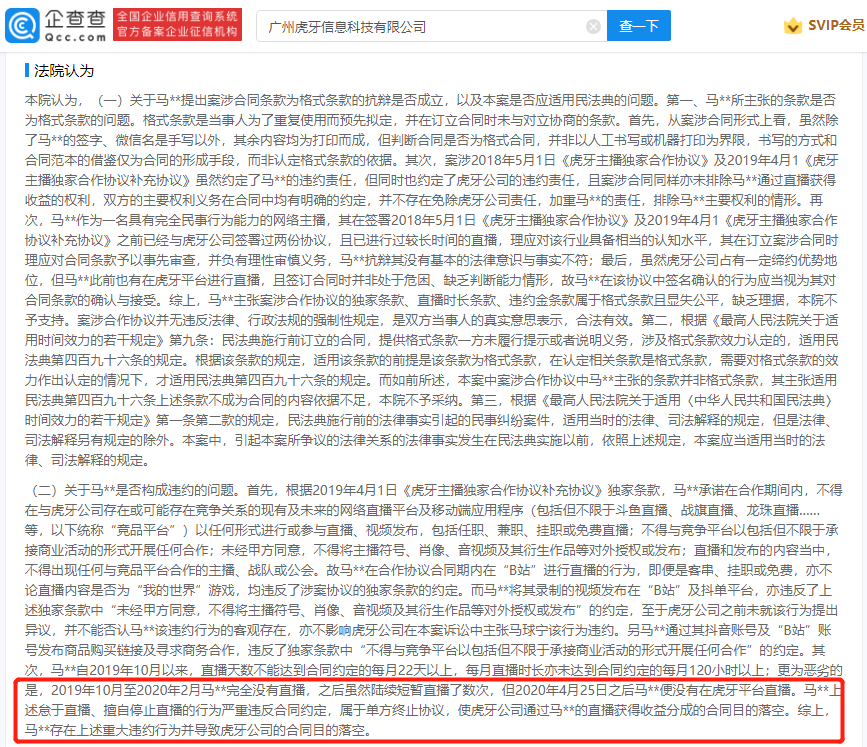Click the line beginning 民法典第四百九十六条上述条款
Image resolution: width=867 pixels, height=747 pixels.
click(429, 400)
